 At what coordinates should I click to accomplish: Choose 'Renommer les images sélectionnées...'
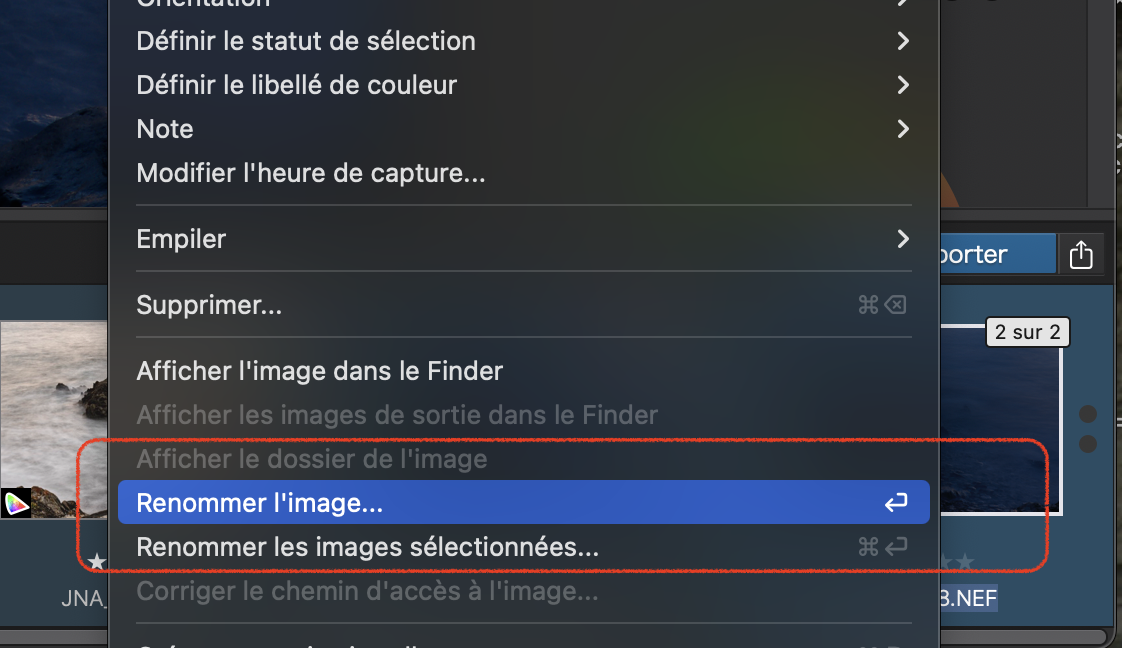[367, 547]
